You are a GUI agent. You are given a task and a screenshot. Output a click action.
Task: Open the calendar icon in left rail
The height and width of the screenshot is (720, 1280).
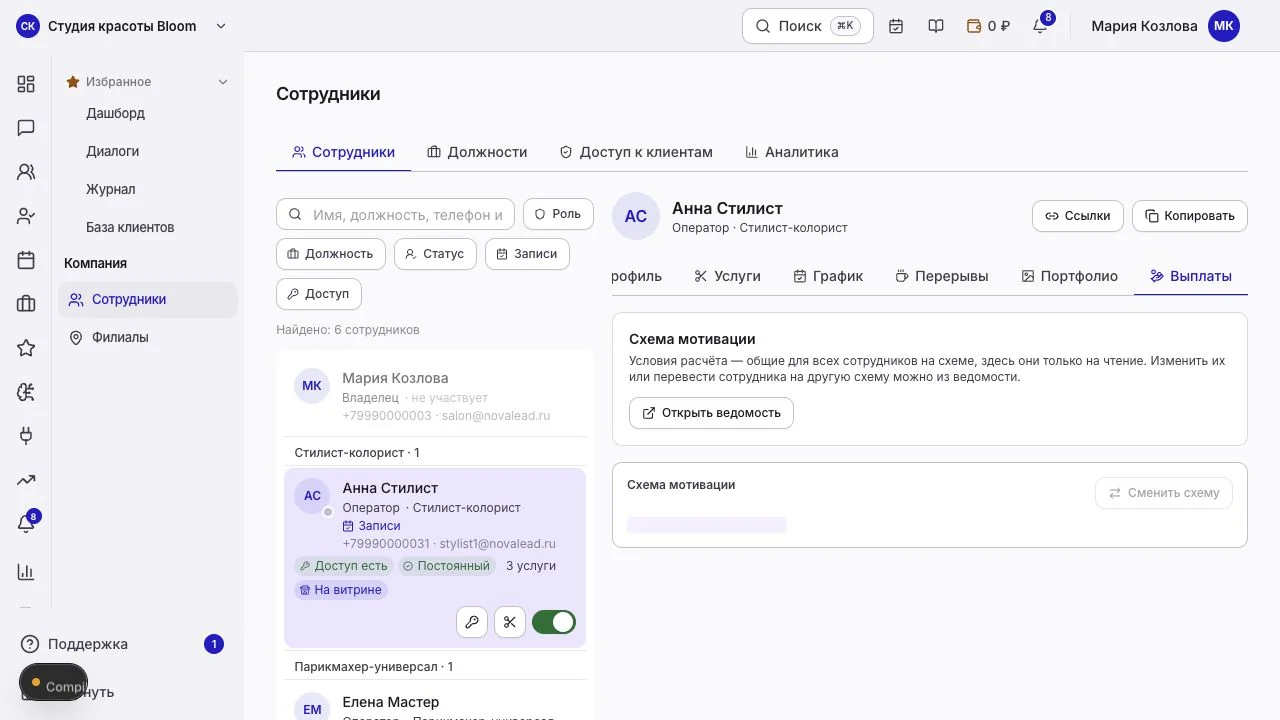(26, 260)
